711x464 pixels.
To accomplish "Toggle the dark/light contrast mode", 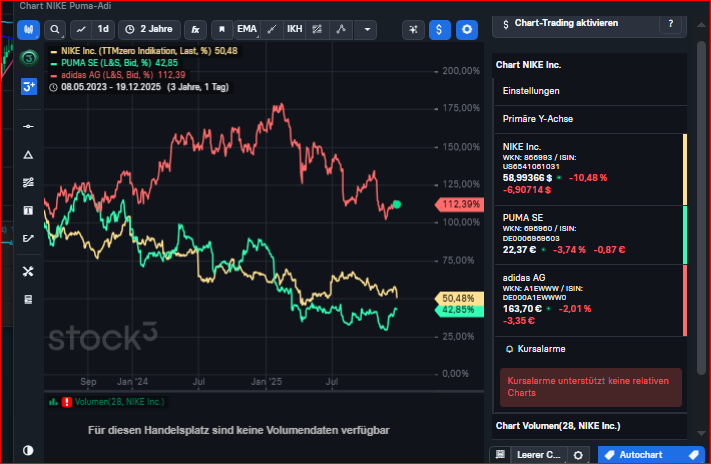I will coord(28,450).
